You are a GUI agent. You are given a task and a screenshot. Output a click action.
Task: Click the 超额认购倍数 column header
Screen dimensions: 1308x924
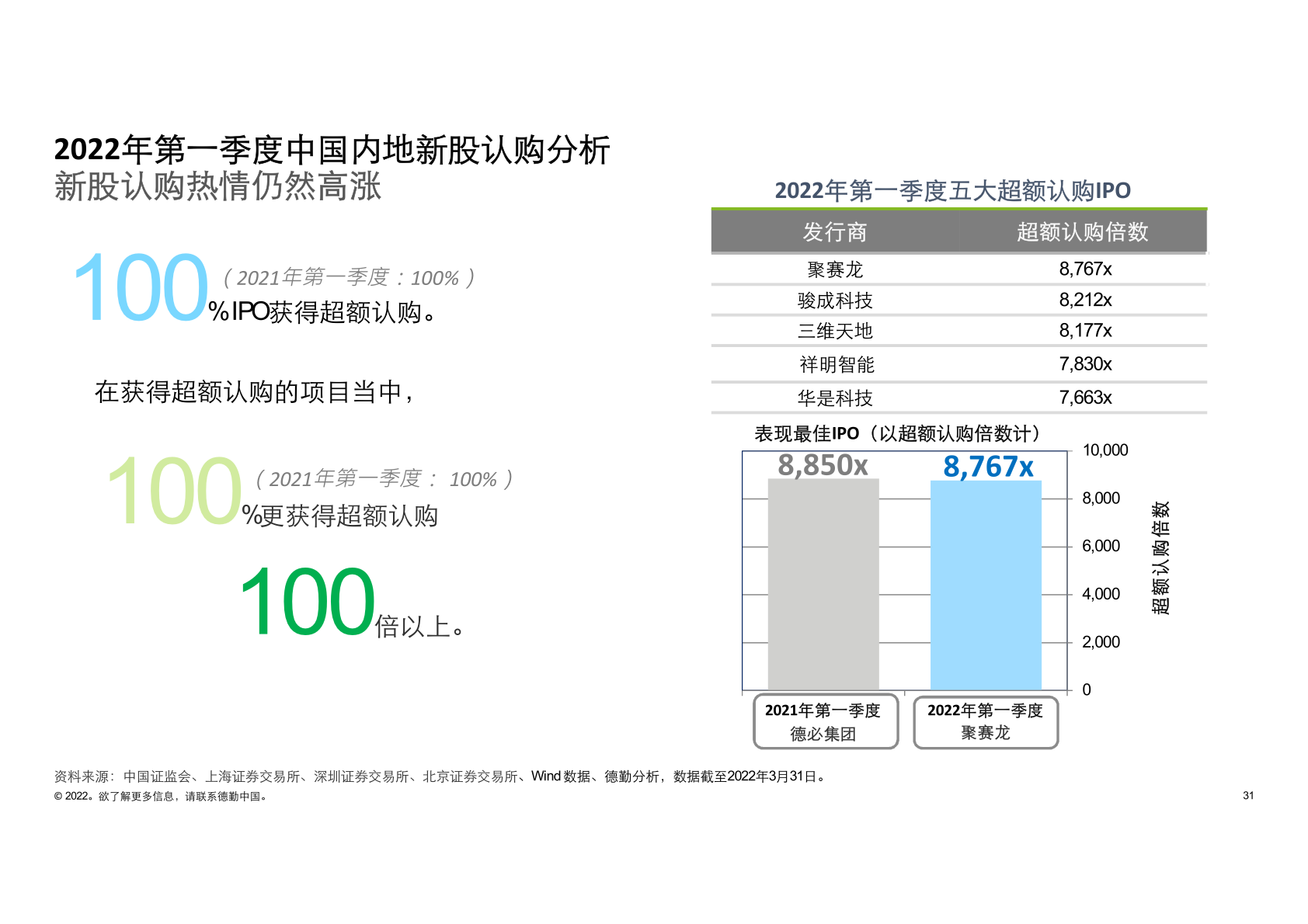pyautogui.click(x=1082, y=231)
